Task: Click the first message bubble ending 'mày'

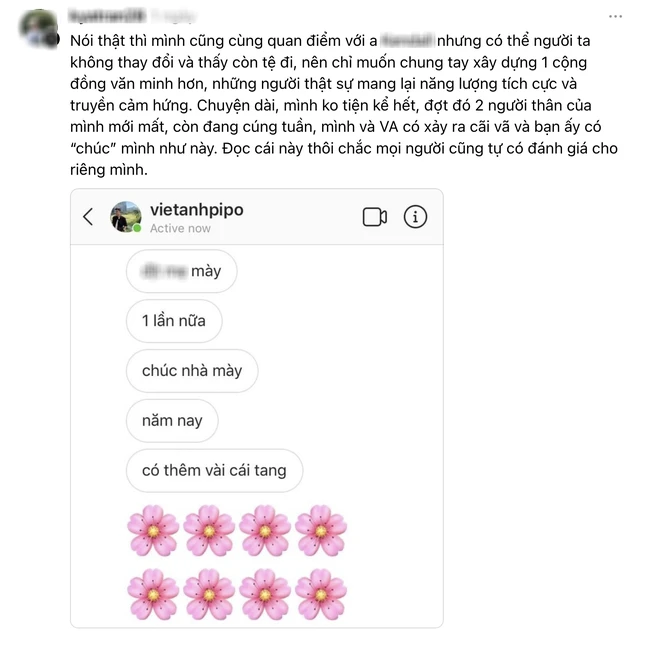Action: click(182, 271)
